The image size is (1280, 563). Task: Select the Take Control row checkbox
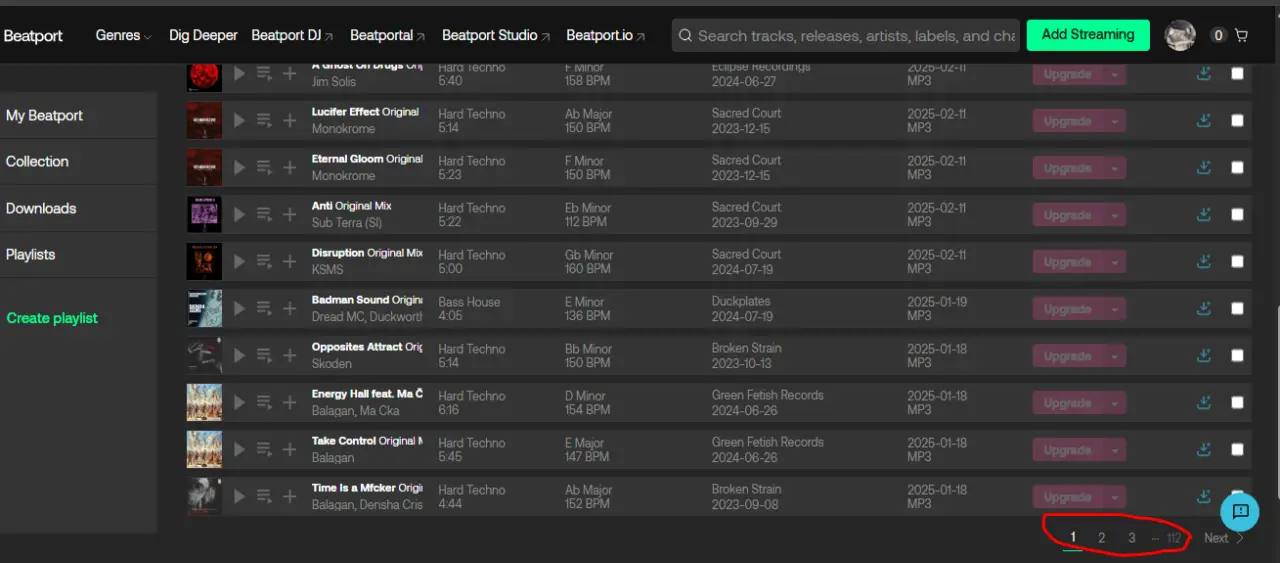point(1237,449)
